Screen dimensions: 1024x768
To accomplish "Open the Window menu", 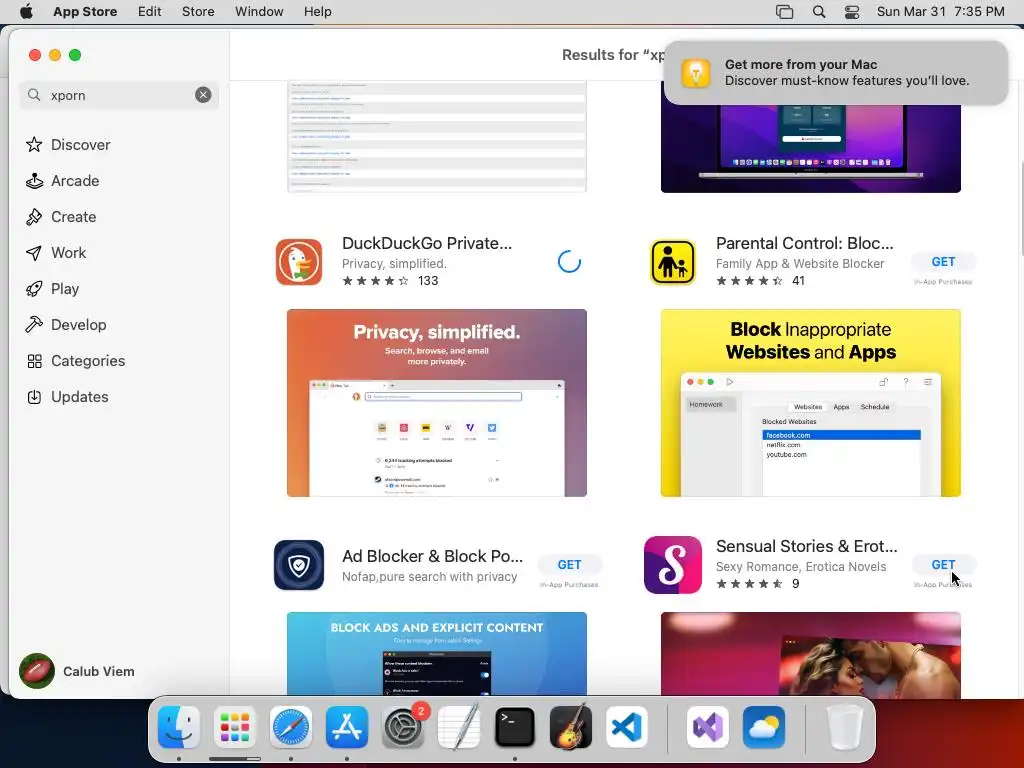I will pos(259,11).
